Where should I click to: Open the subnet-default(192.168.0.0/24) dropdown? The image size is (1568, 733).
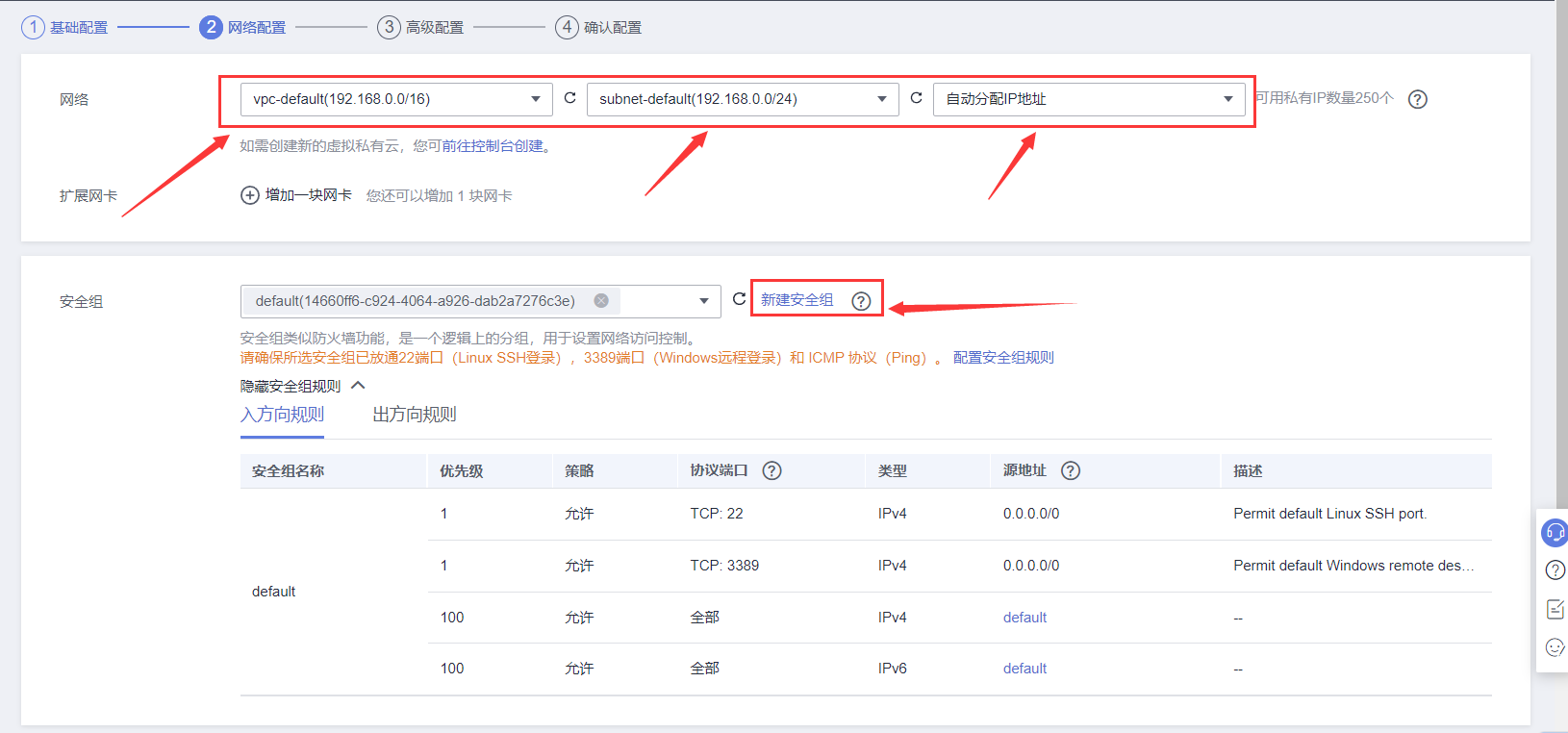tap(743, 99)
